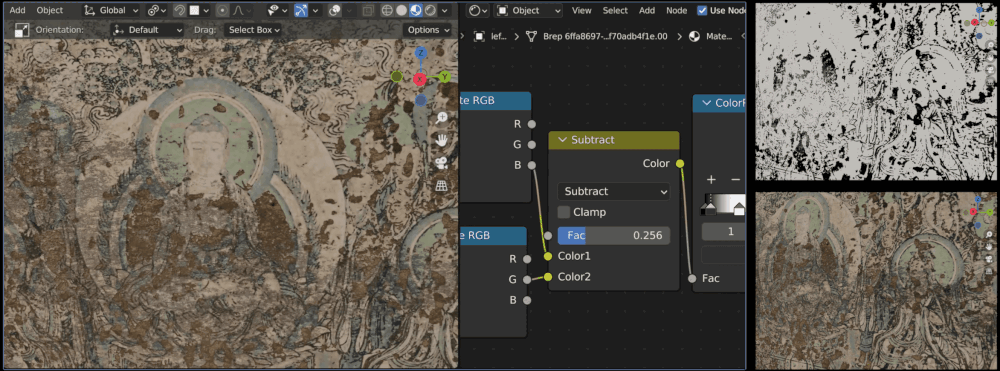Image resolution: width=1000 pixels, height=371 pixels.
Task: Remove a color stop with minus button in ColorRamp
Action: point(735,180)
